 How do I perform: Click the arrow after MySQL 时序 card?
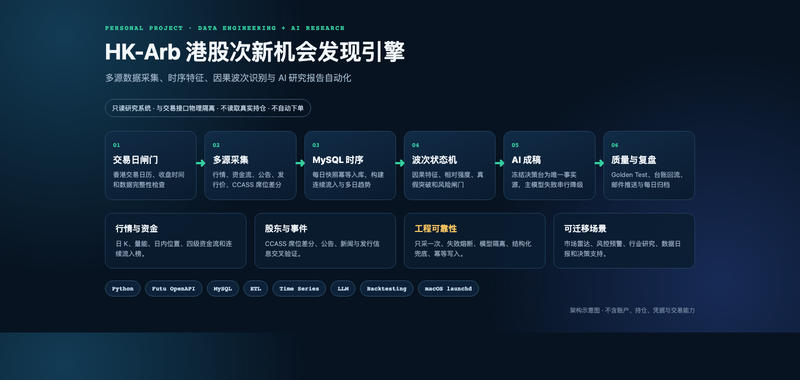coord(400,163)
